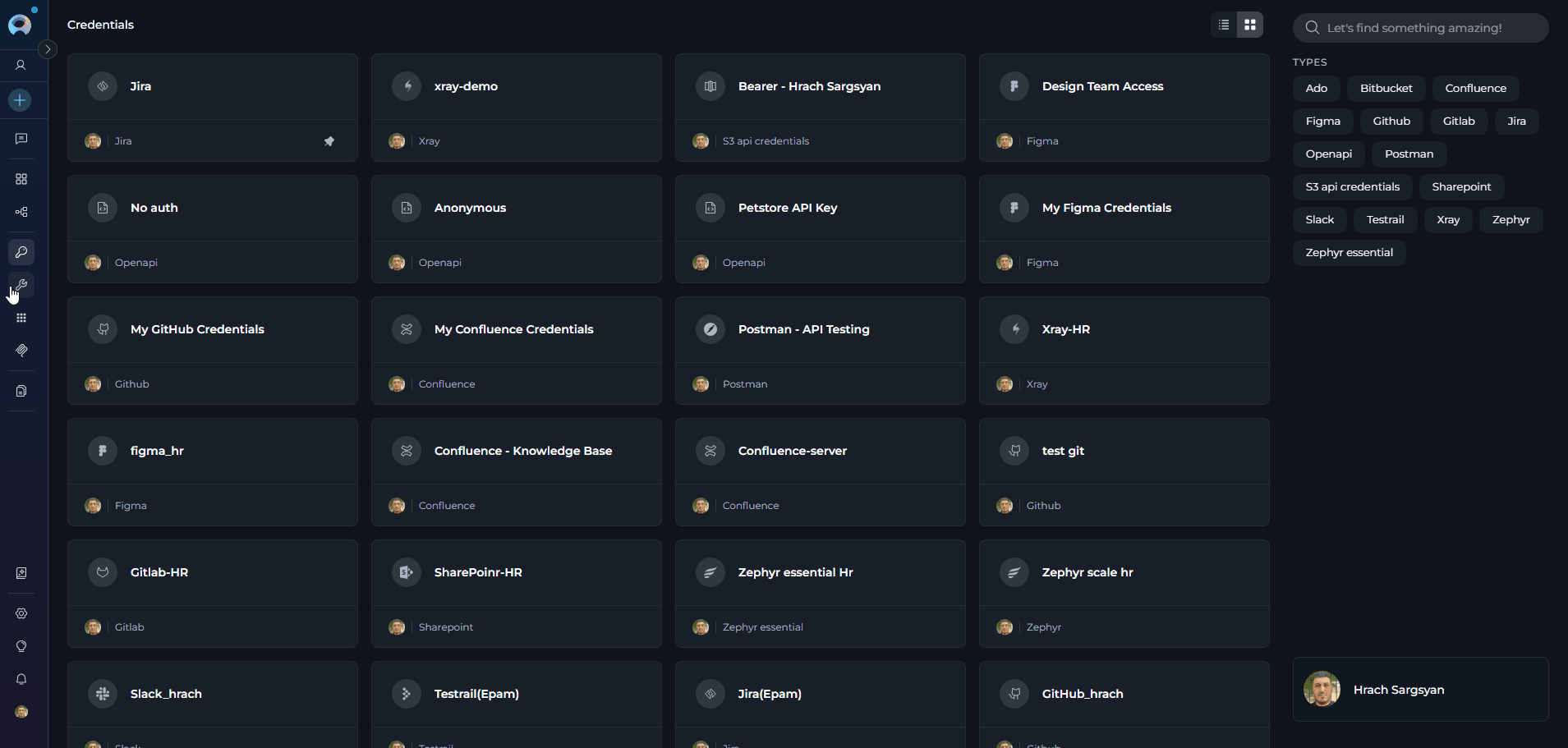The height and width of the screenshot is (748, 1568).
Task: Filter by Github type tag
Action: click(x=1391, y=121)
